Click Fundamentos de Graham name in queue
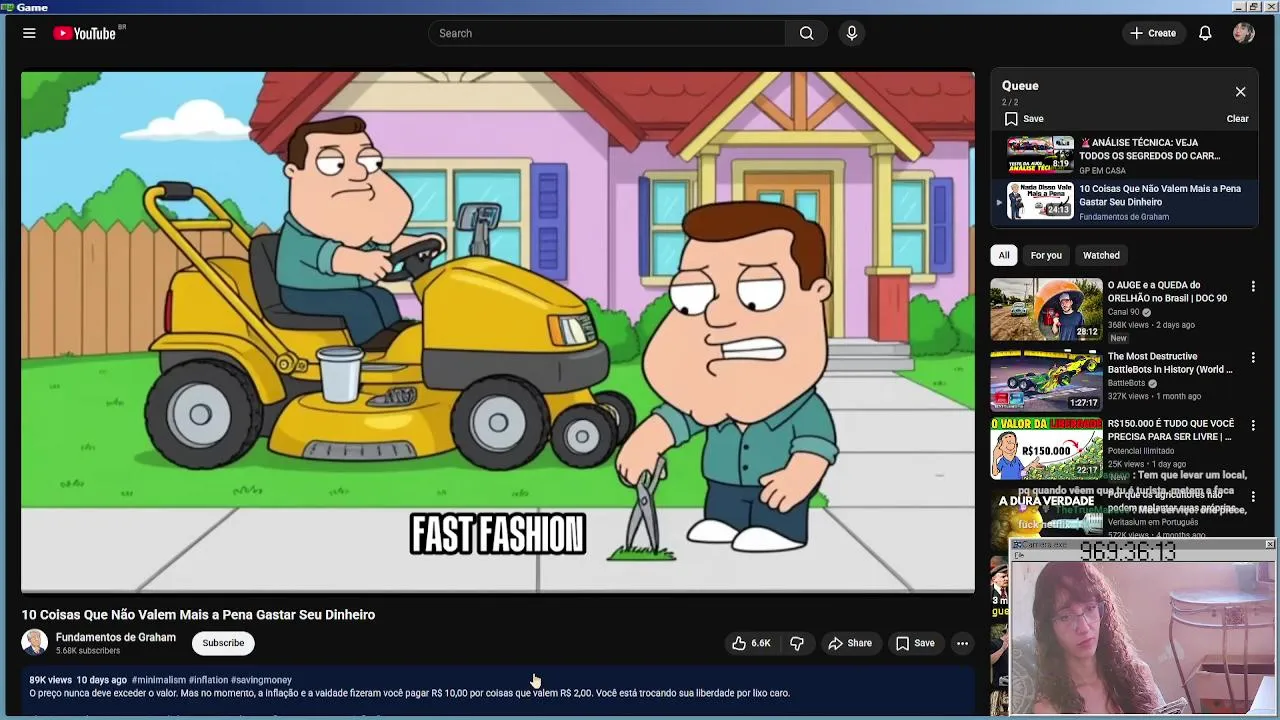 tap(1124, 217)
